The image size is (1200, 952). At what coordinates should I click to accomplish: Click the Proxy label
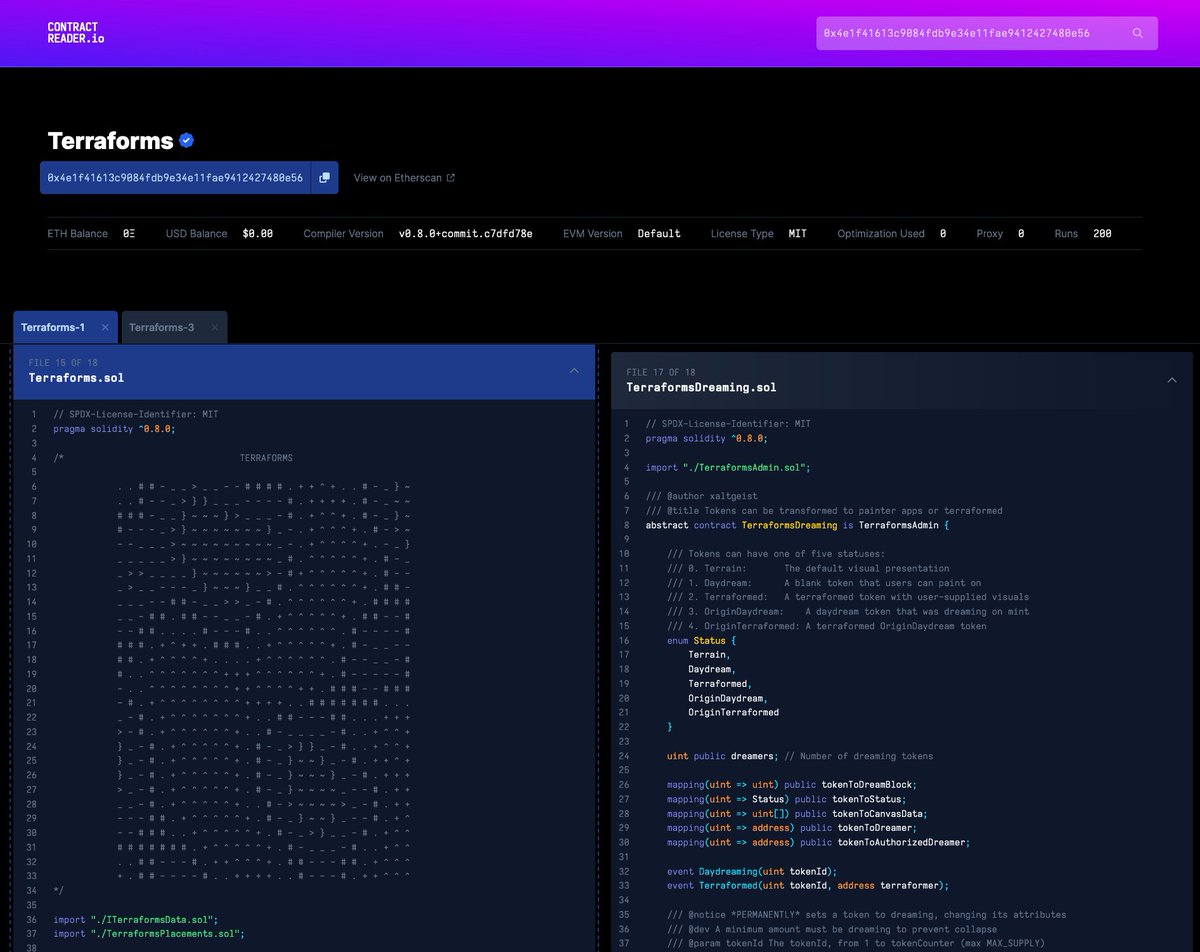coord(989,233)
